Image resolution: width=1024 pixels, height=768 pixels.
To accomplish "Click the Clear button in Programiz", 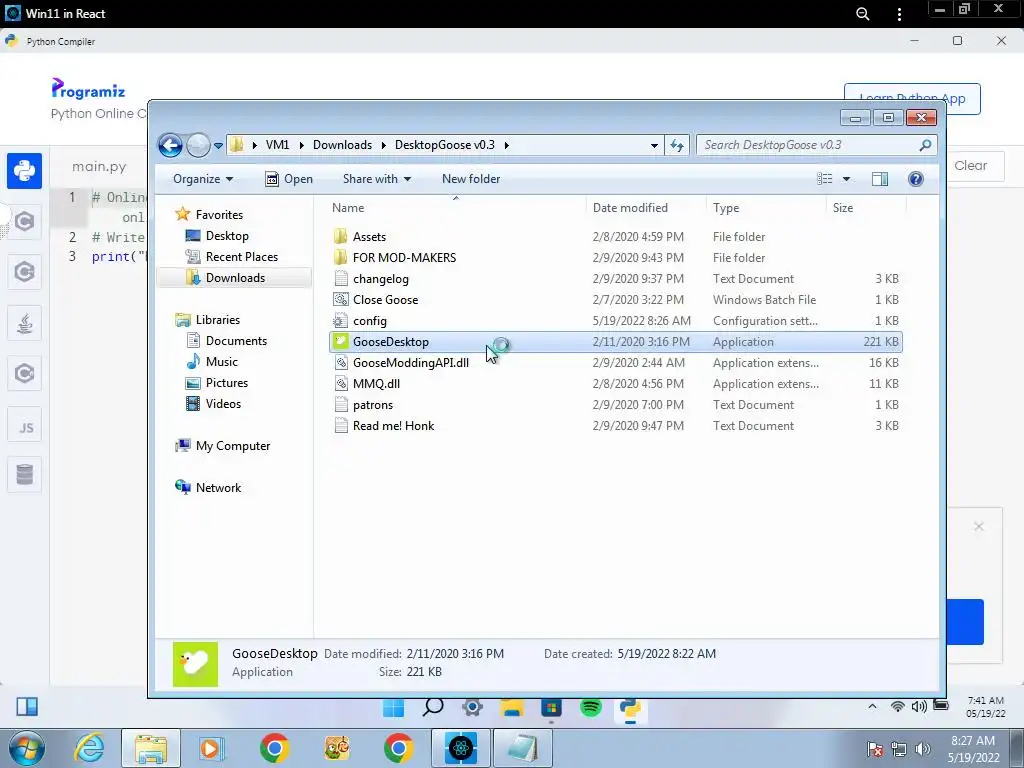I will pyautogui.click(x=970, y=166).
